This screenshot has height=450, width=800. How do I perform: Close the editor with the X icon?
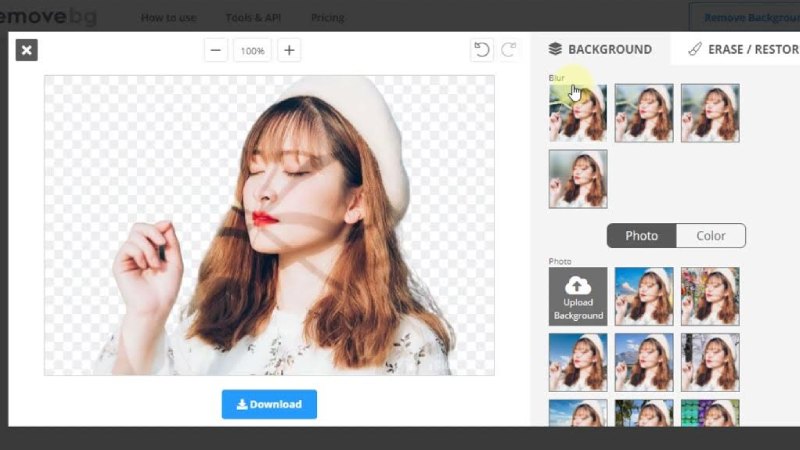pyautogui.click(x=26, y=50)
